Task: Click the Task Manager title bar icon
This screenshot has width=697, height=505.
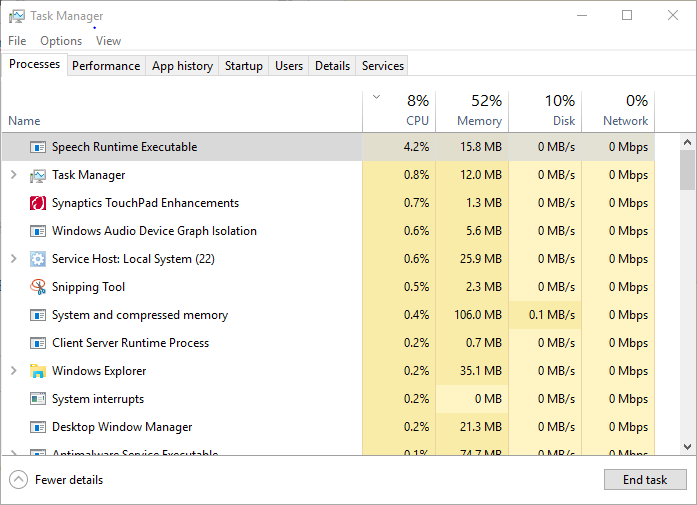Action: pos(17,16)
